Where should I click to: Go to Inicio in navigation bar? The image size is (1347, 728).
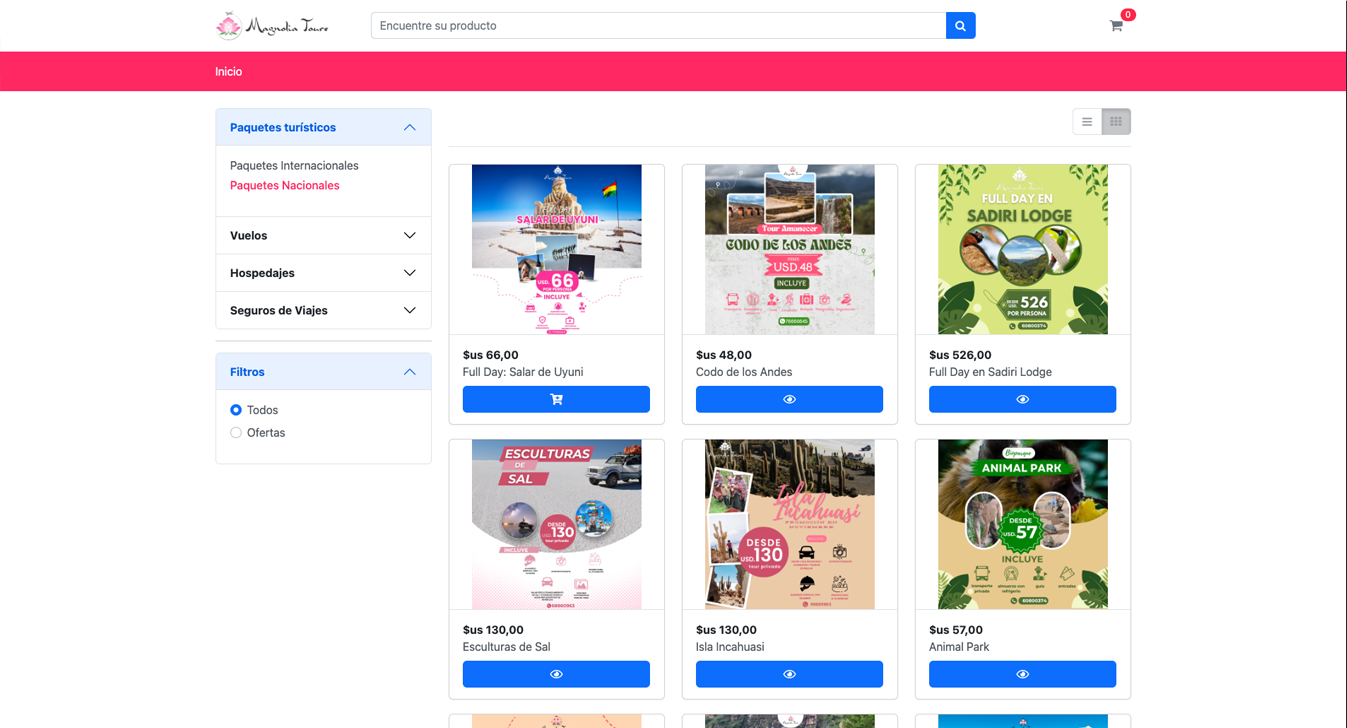[x=228, y=72]
